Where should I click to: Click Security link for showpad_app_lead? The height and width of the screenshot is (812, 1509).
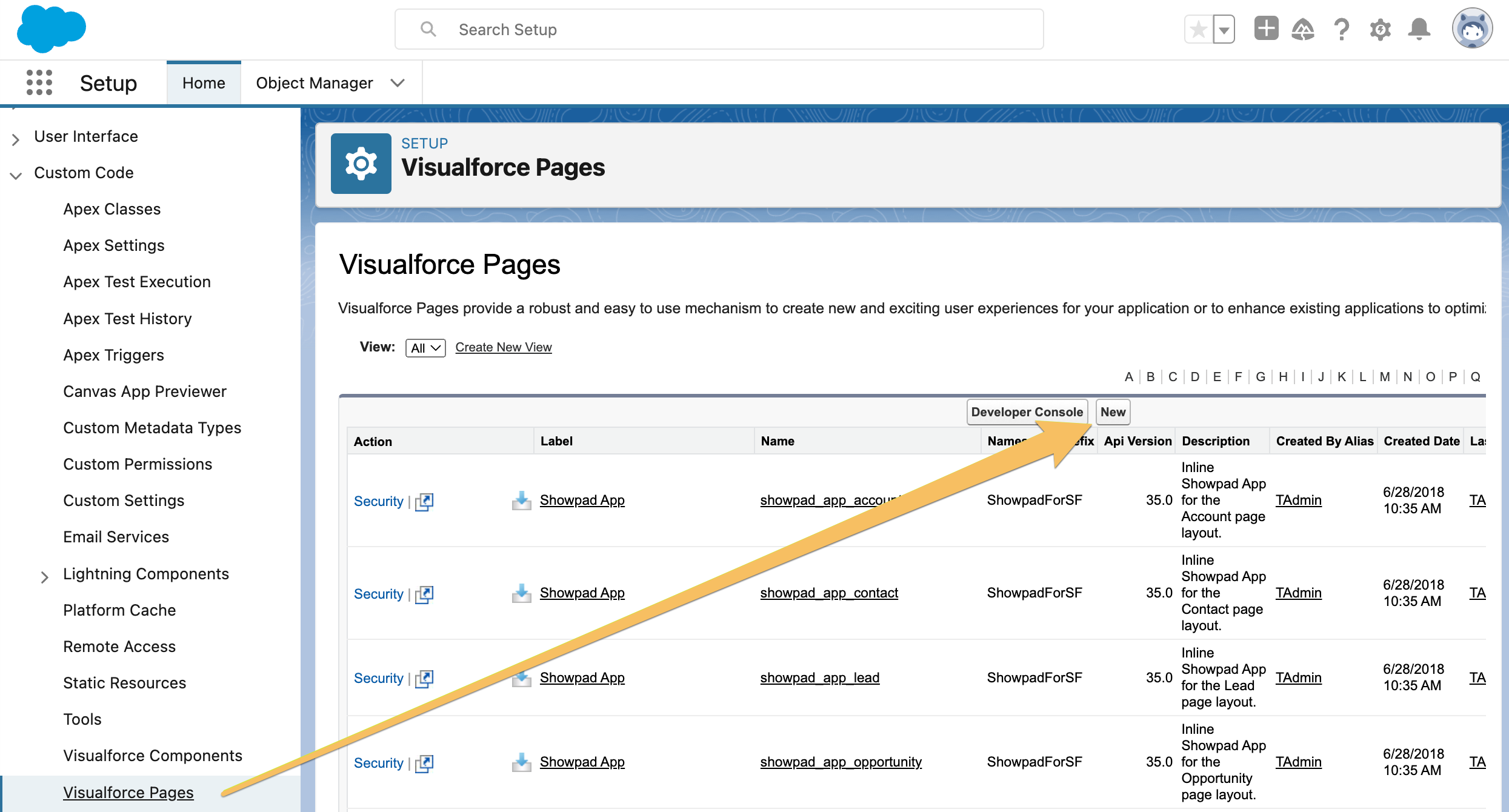379,678
